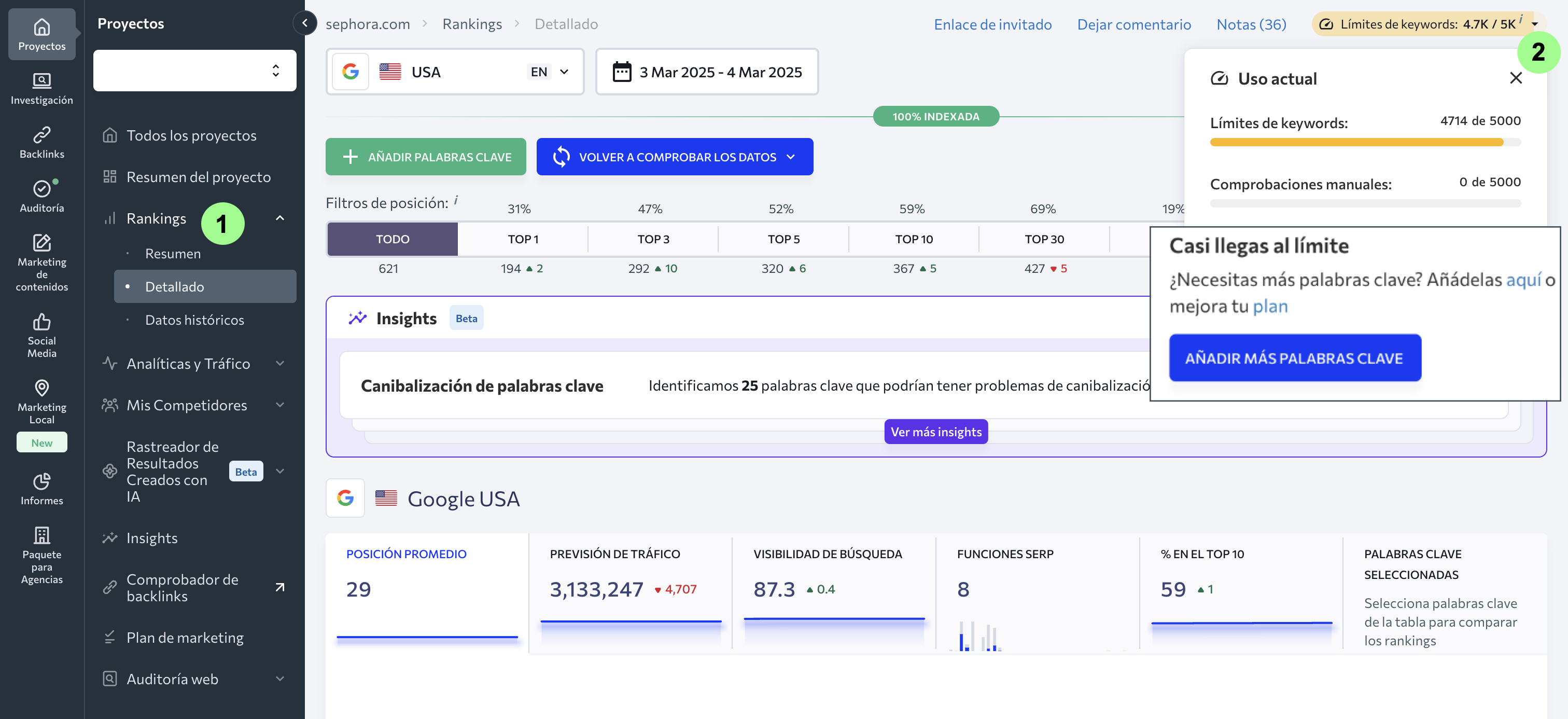Image resolution: width=1568 pixels, height=719 pixels.
Task: Click the Resumen del proyecto grid icon
Action: (109, 176)
